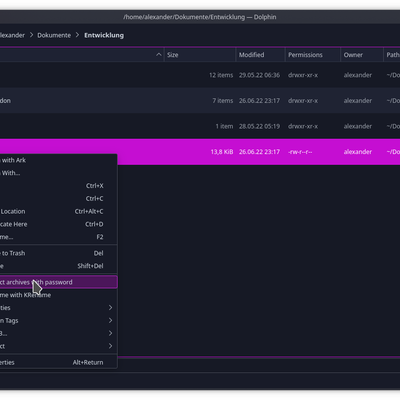Choose the entry with Shift+Del shortcut
400x400 pixels.
point(58,266)
